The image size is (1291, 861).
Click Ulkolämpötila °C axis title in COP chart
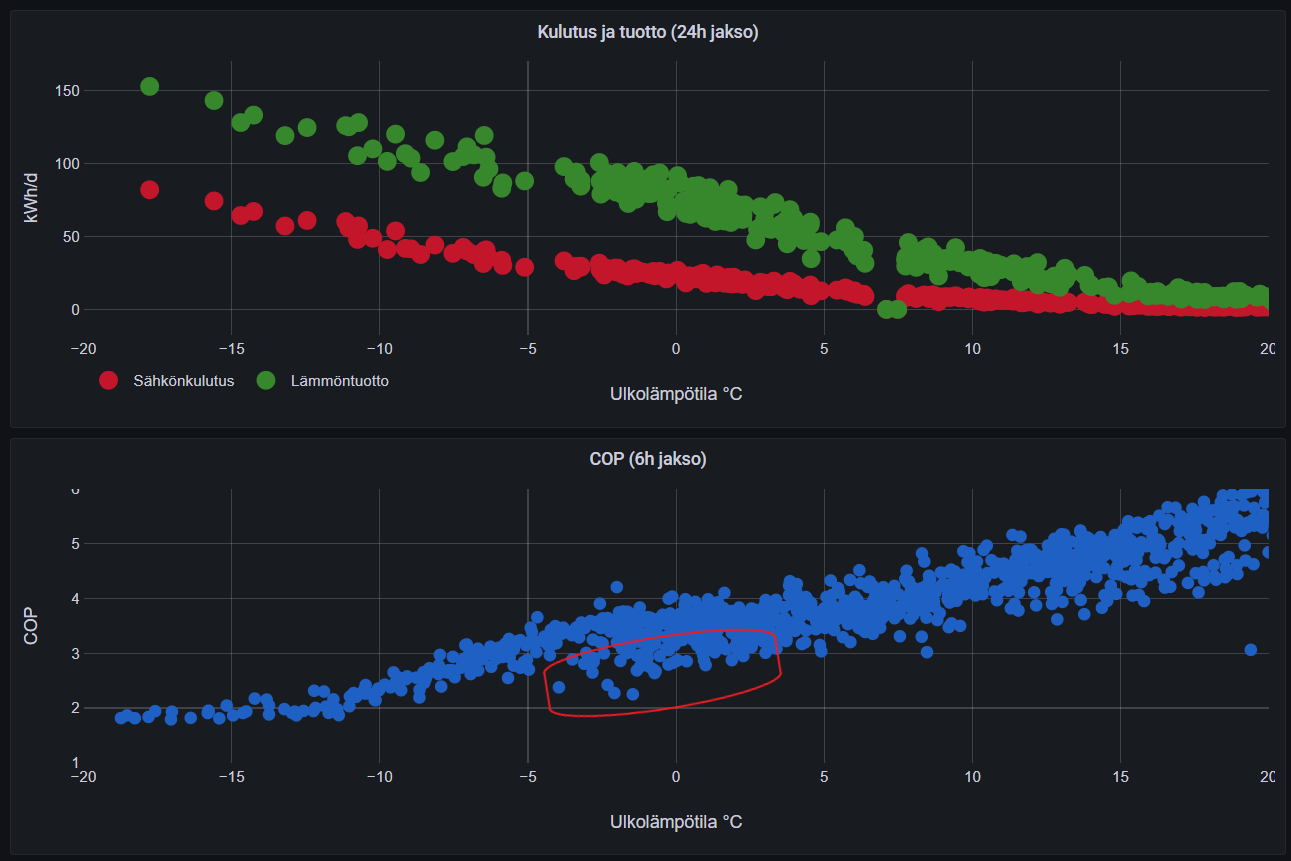point(676,822)
